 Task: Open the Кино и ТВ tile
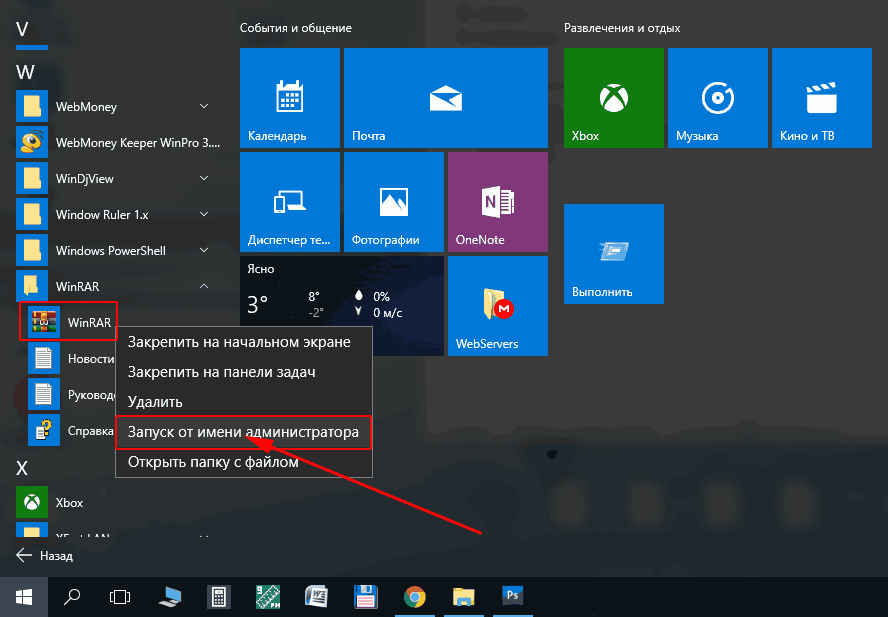click(822, 97)
